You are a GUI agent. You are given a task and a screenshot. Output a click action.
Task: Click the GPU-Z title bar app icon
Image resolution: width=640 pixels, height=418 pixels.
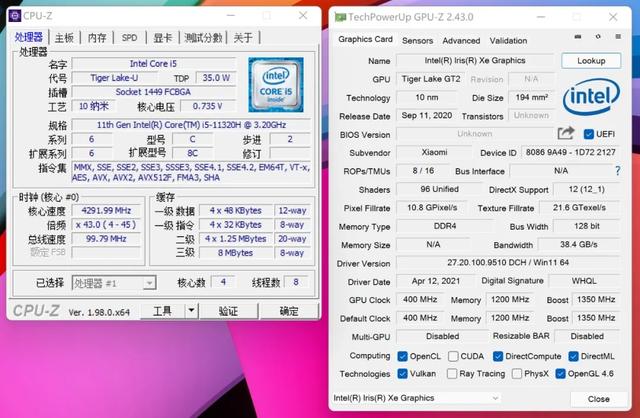(341, 16)
